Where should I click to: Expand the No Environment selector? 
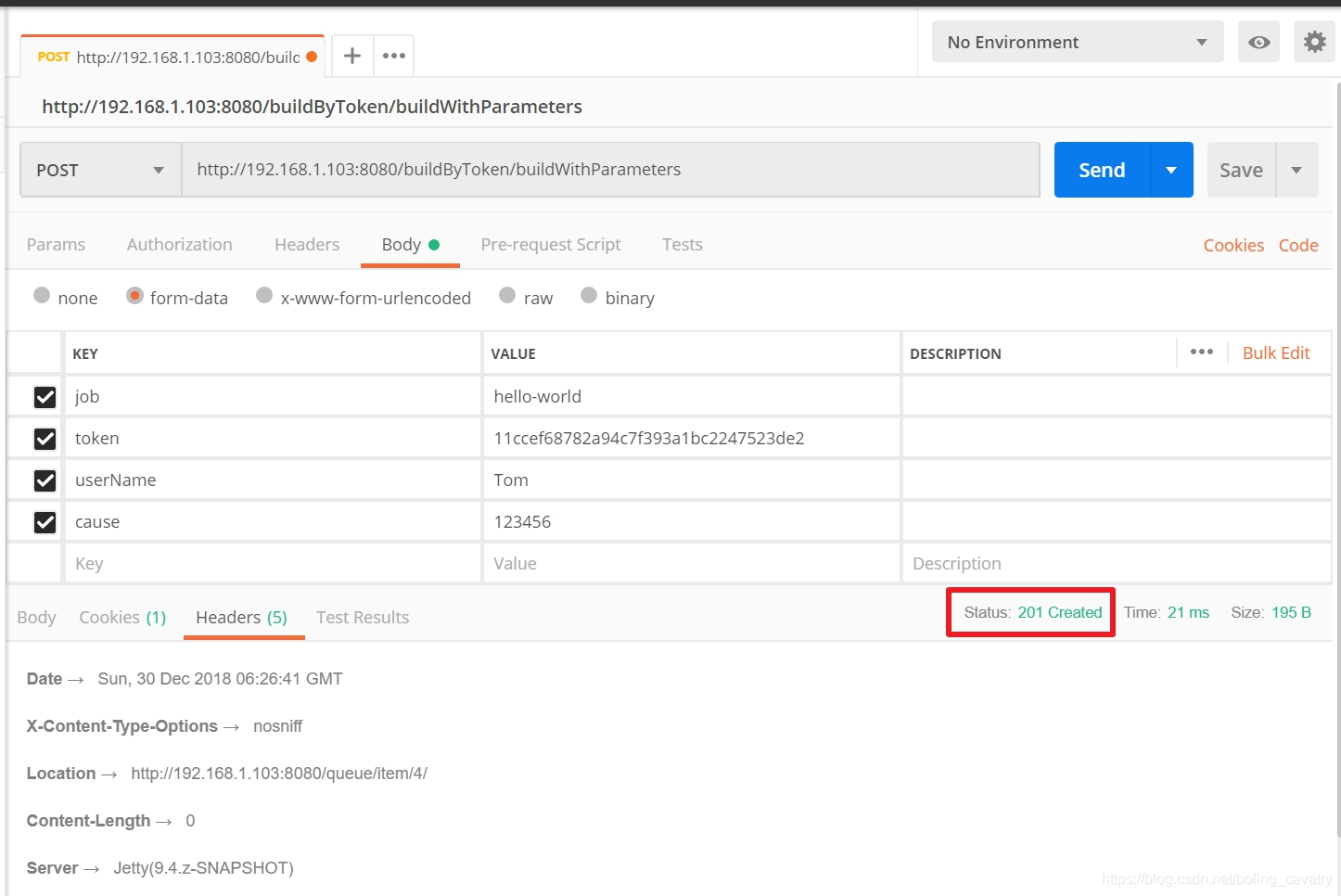point(1077,43)
